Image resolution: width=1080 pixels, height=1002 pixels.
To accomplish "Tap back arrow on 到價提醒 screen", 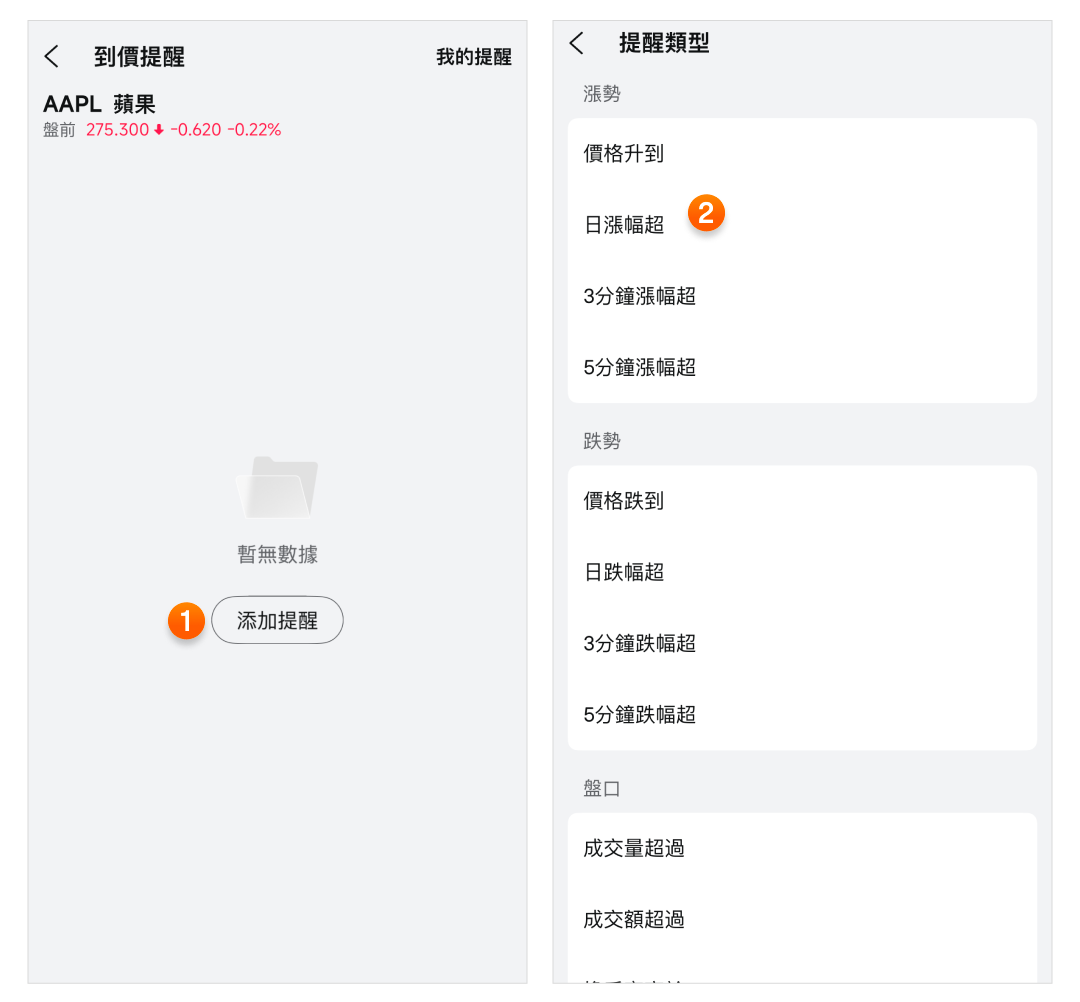I will pos(52,57).
